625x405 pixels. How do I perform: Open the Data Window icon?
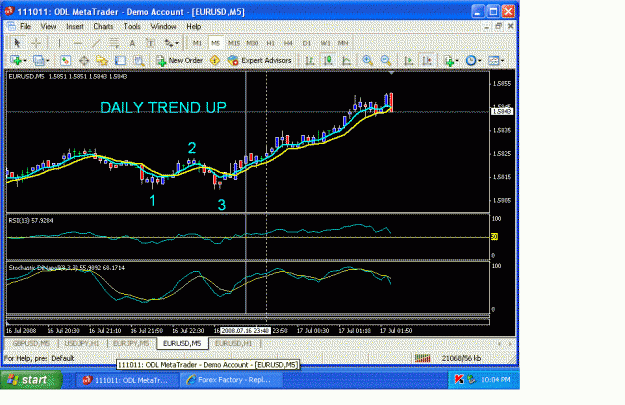84,61
